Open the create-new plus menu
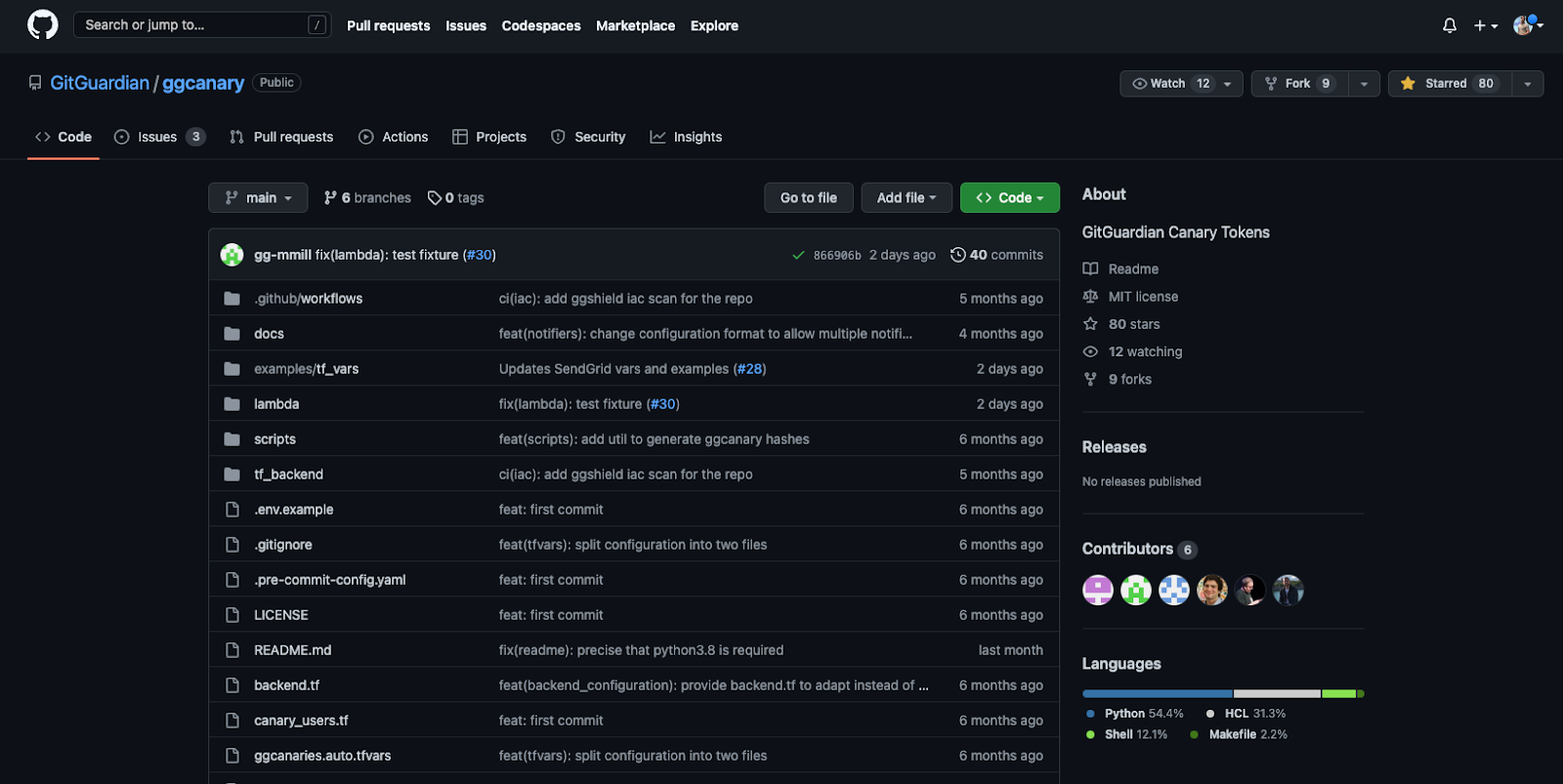Screen dimensions: 1563x784 click(x=1486, y=25)
